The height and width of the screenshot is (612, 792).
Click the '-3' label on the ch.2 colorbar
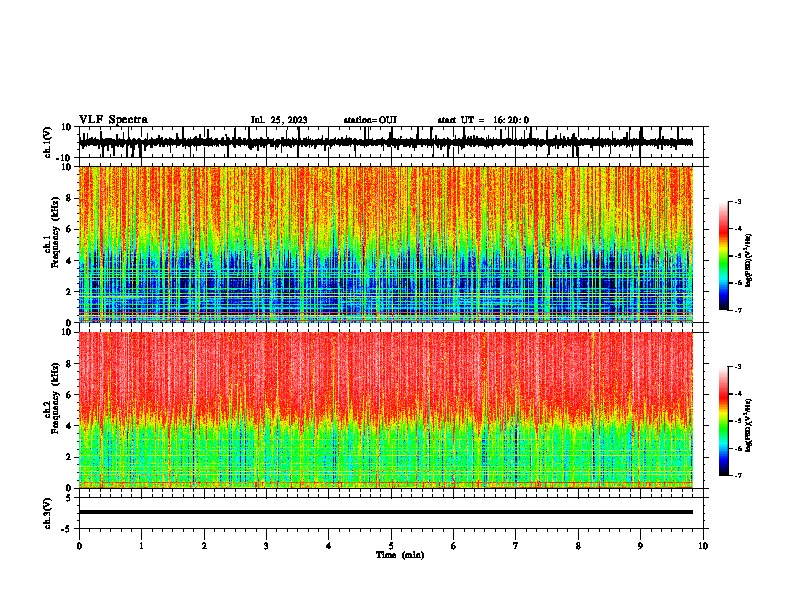click(737, 366)
